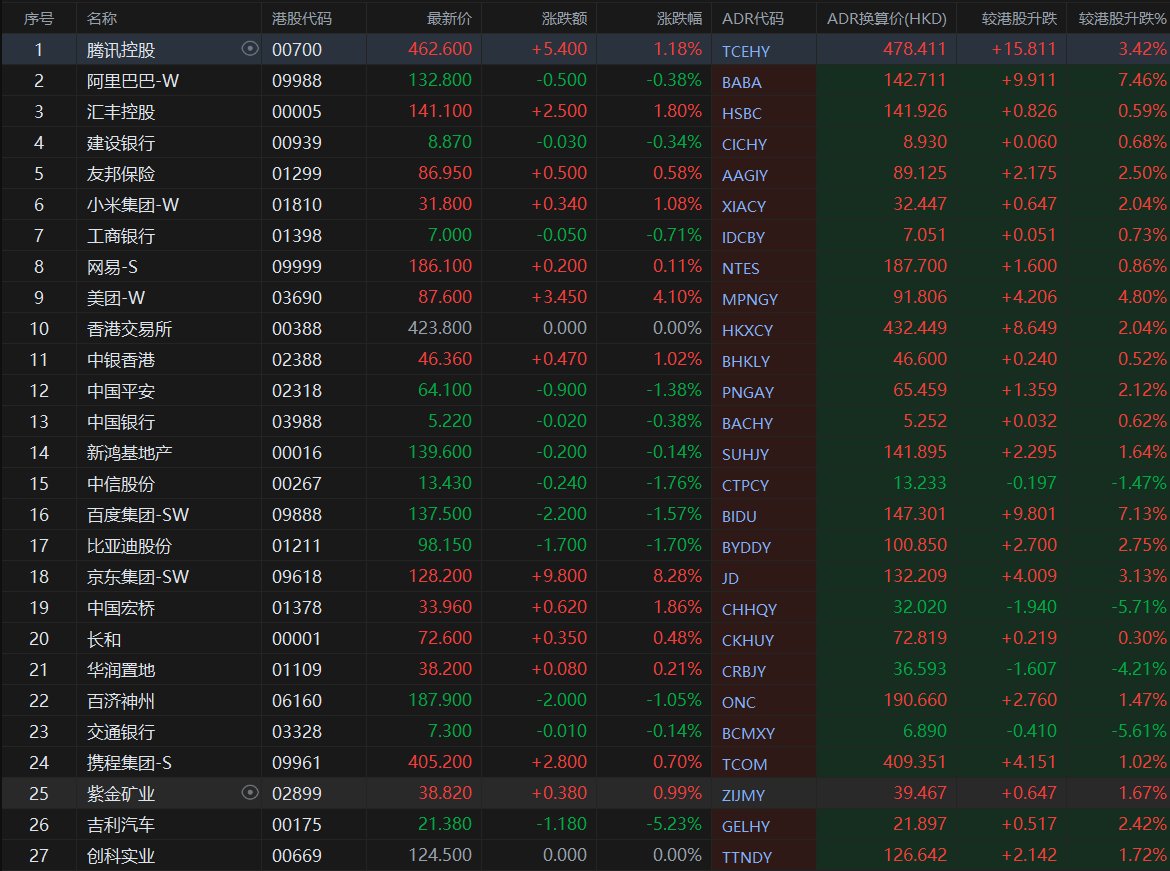The width and height of the screenshot is (1170, 871).
Task: Click the ZIJMY ADR code
Action: [x=743, y=795]
